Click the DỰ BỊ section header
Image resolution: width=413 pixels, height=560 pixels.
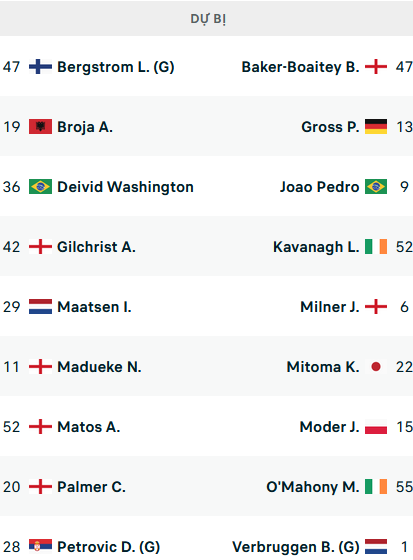[206, 18]
